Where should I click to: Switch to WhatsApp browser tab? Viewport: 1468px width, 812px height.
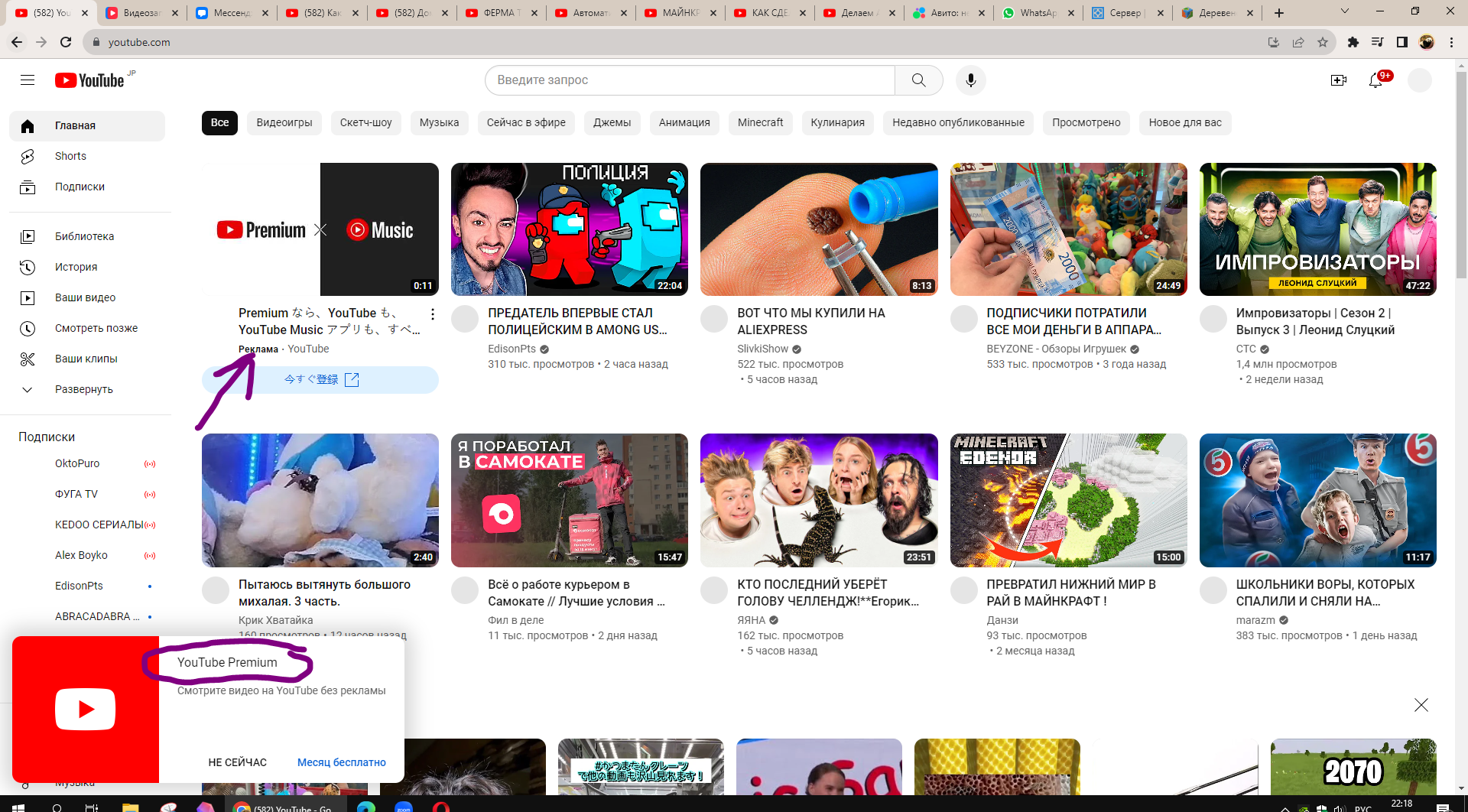1038,12
